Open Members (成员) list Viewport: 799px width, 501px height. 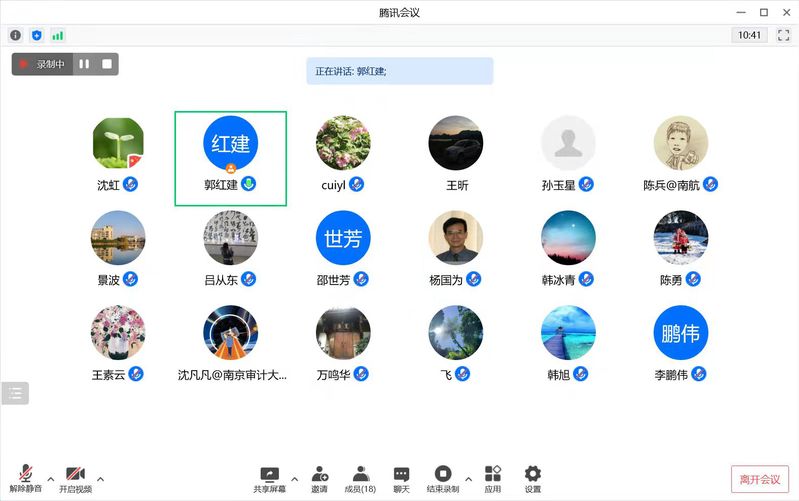360,477
